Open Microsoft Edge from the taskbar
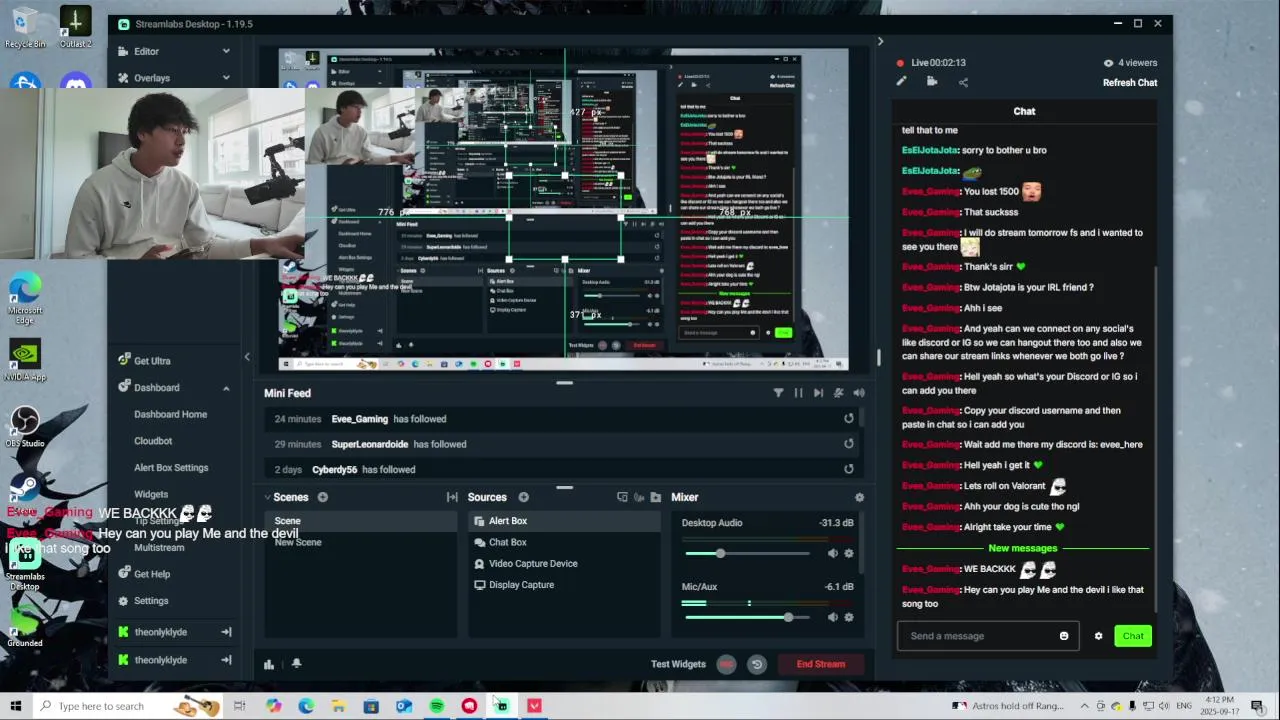The height and width of the screenshot is (720, 1280). [306, 706]
